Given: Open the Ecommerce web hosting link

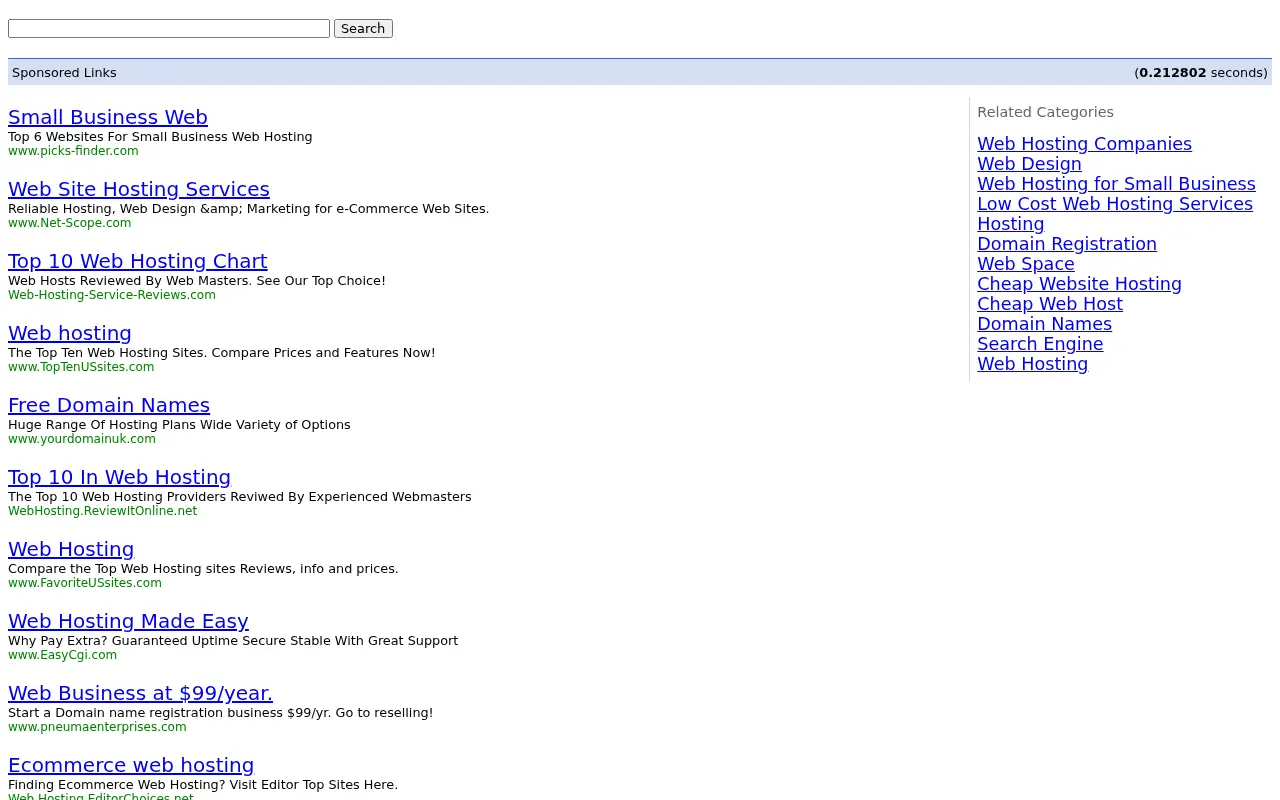Looking at the screenshot, I should (131, 765).
